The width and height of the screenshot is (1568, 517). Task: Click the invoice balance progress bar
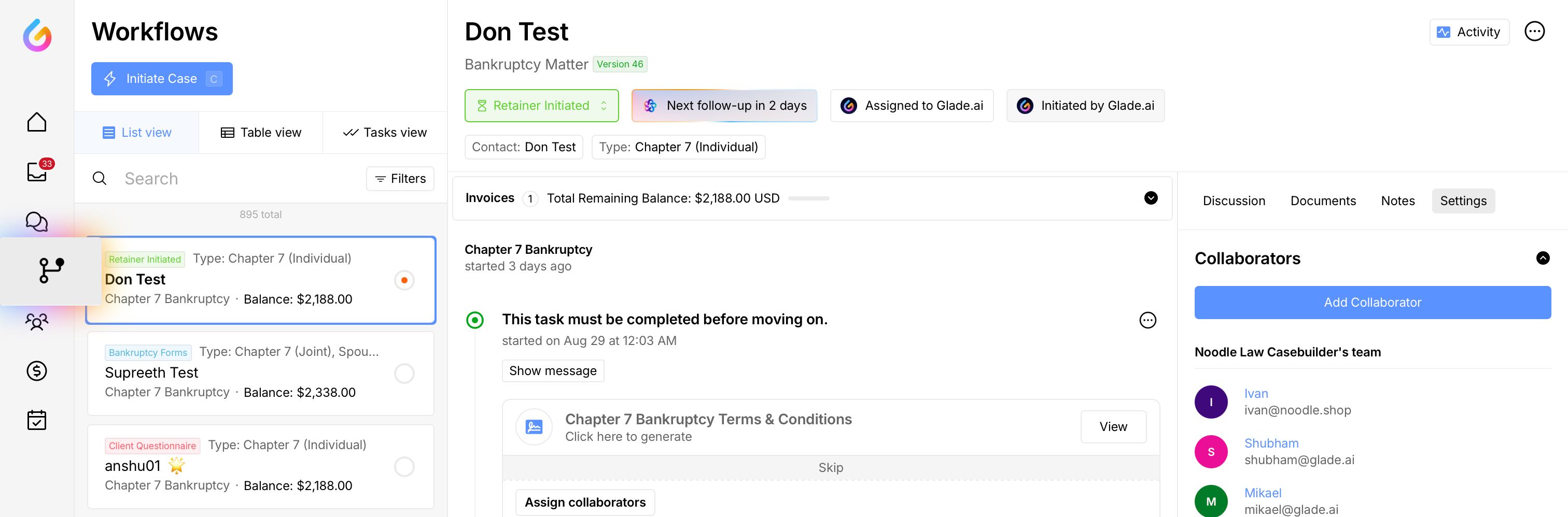808,199
